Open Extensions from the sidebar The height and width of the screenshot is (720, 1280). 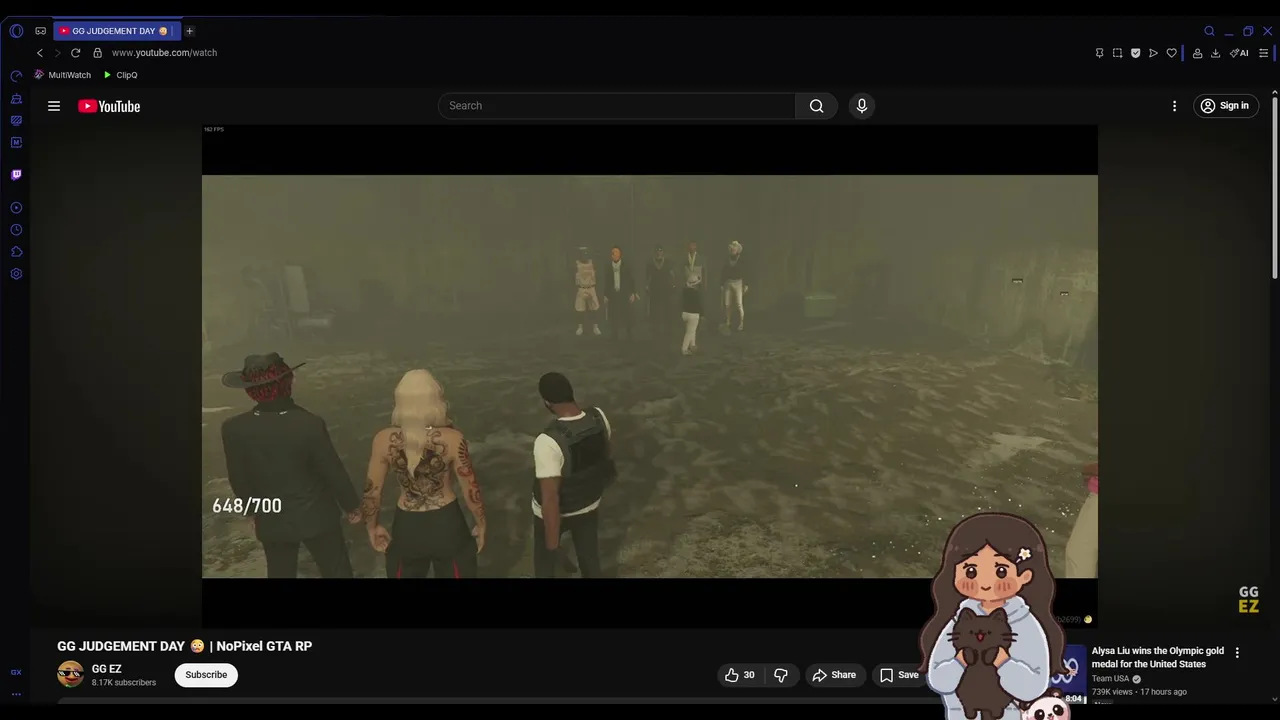coord(16,252)
